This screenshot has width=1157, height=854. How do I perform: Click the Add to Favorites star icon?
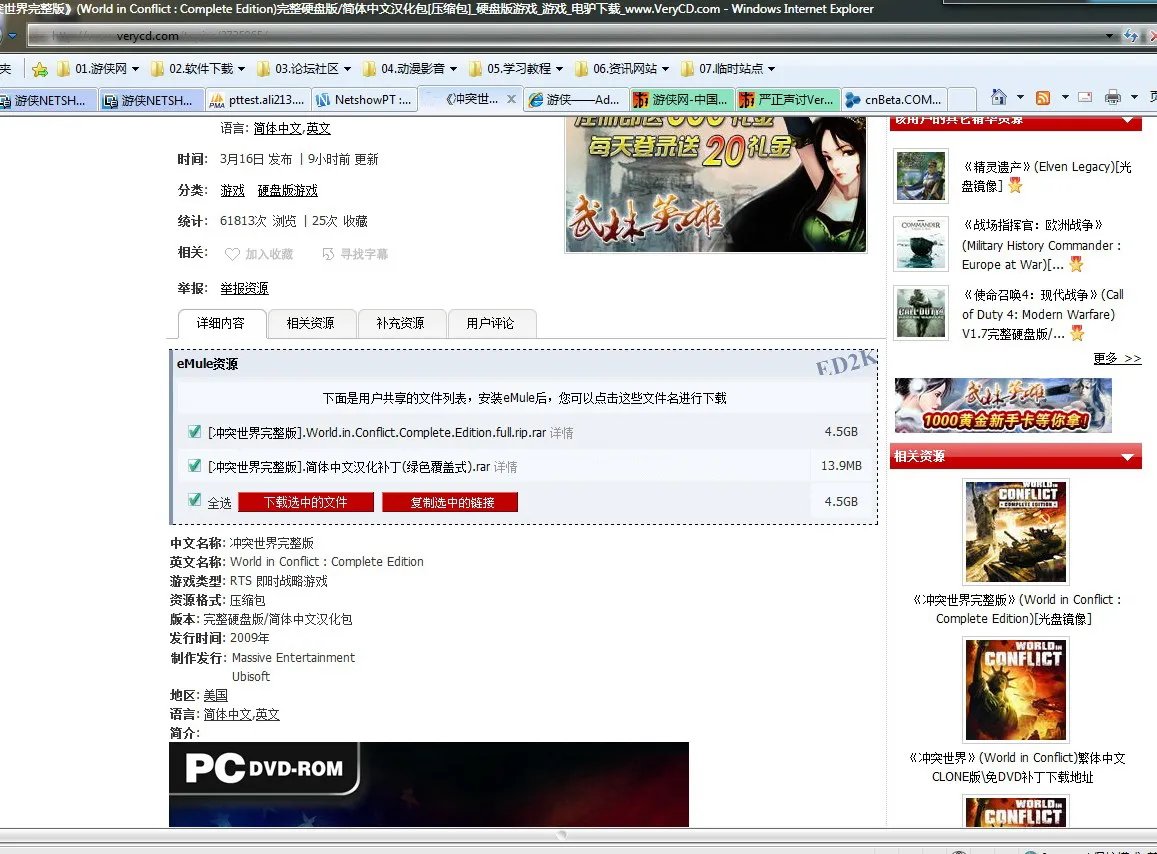[39, 68]
